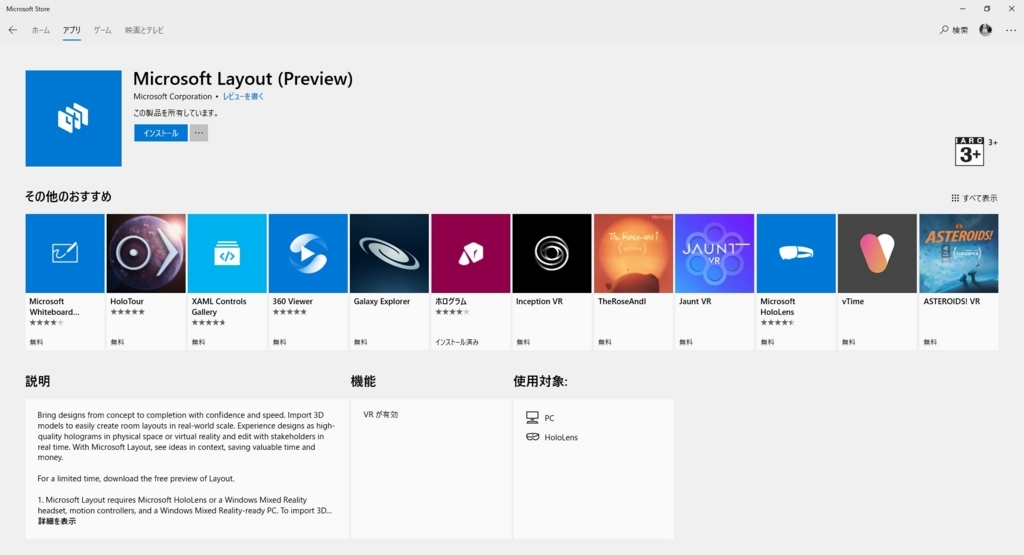Open the user account avatar

(985, 30)
